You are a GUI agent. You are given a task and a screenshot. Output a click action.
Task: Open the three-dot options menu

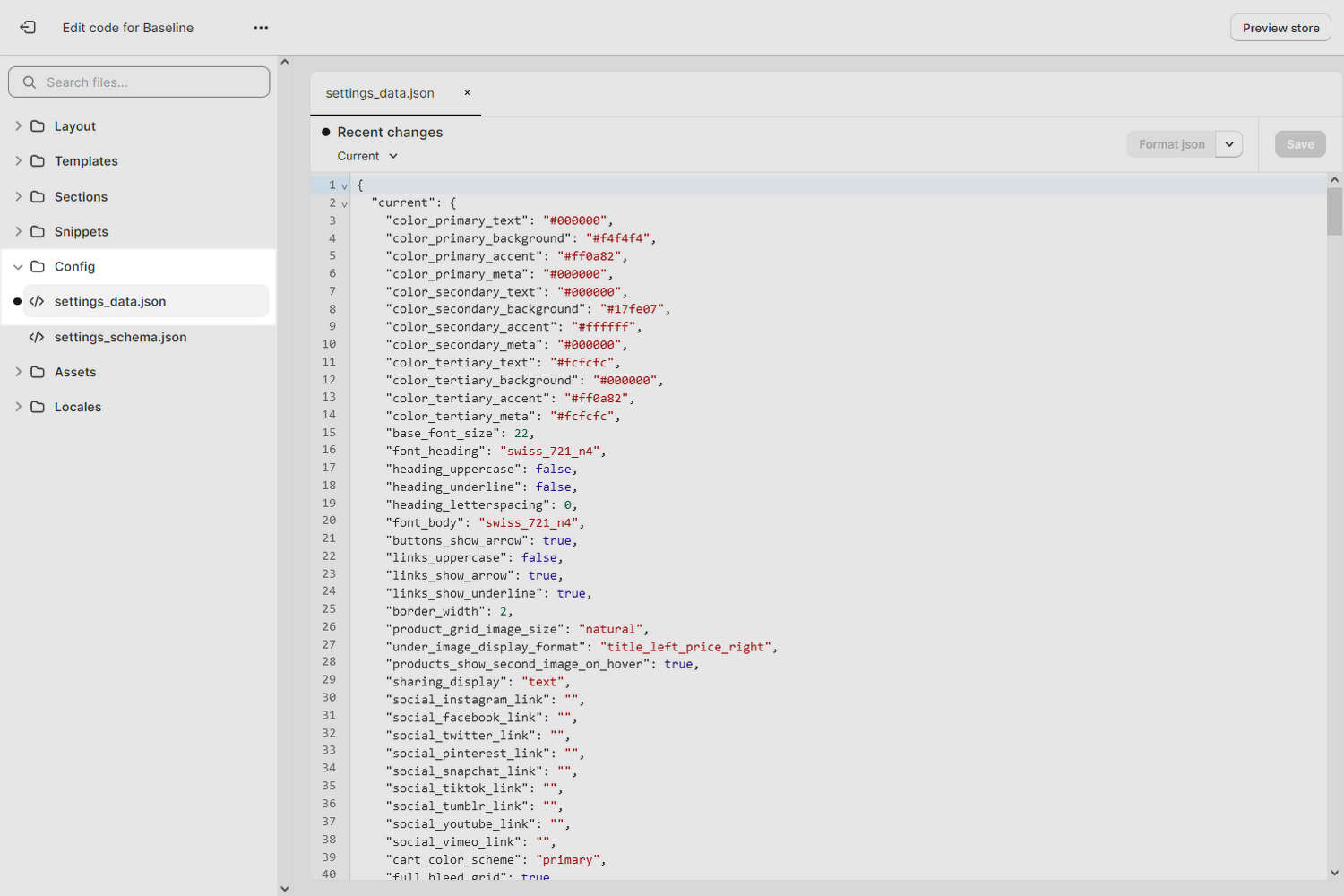click(261, 28)
